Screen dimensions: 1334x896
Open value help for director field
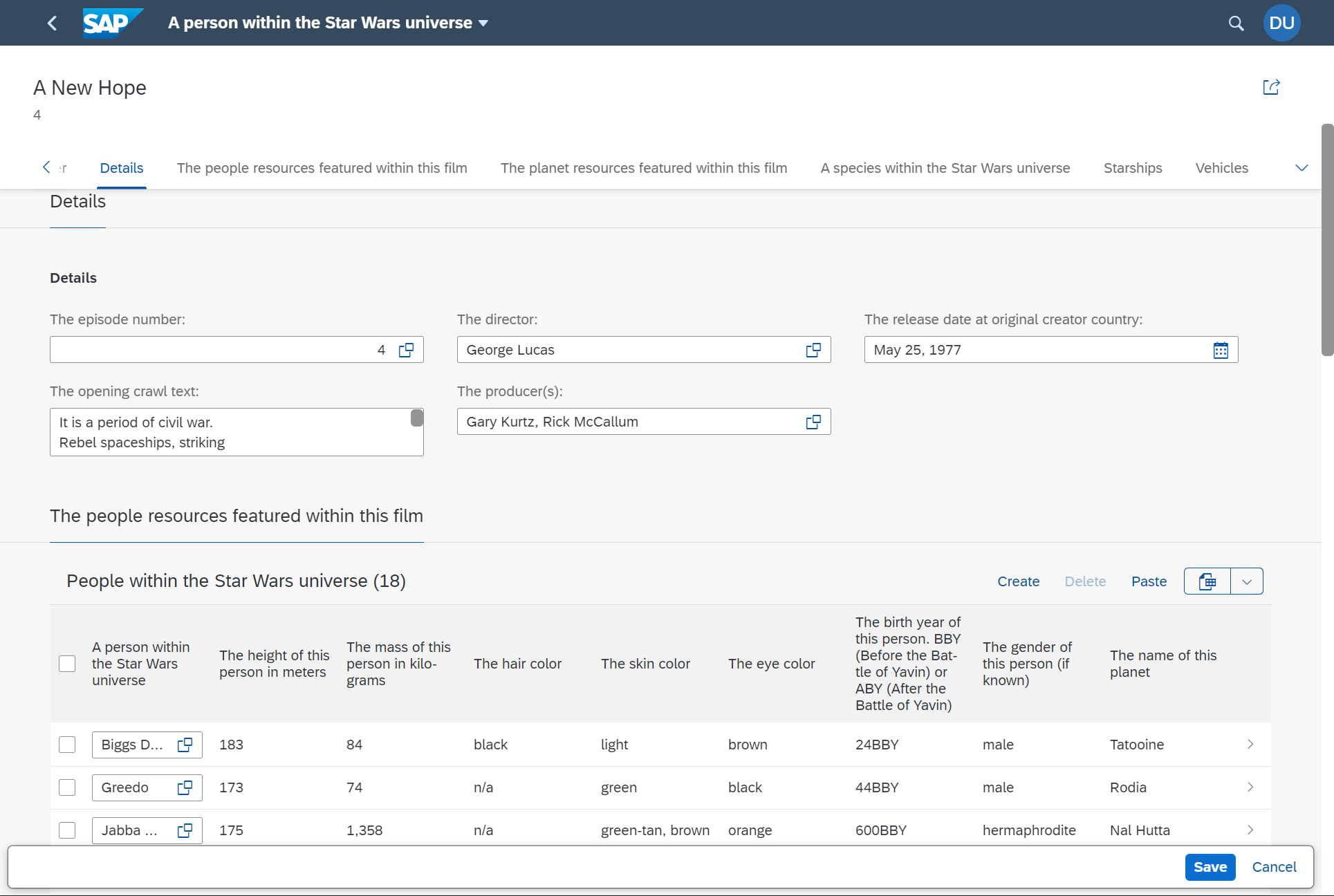coord(813,350)
